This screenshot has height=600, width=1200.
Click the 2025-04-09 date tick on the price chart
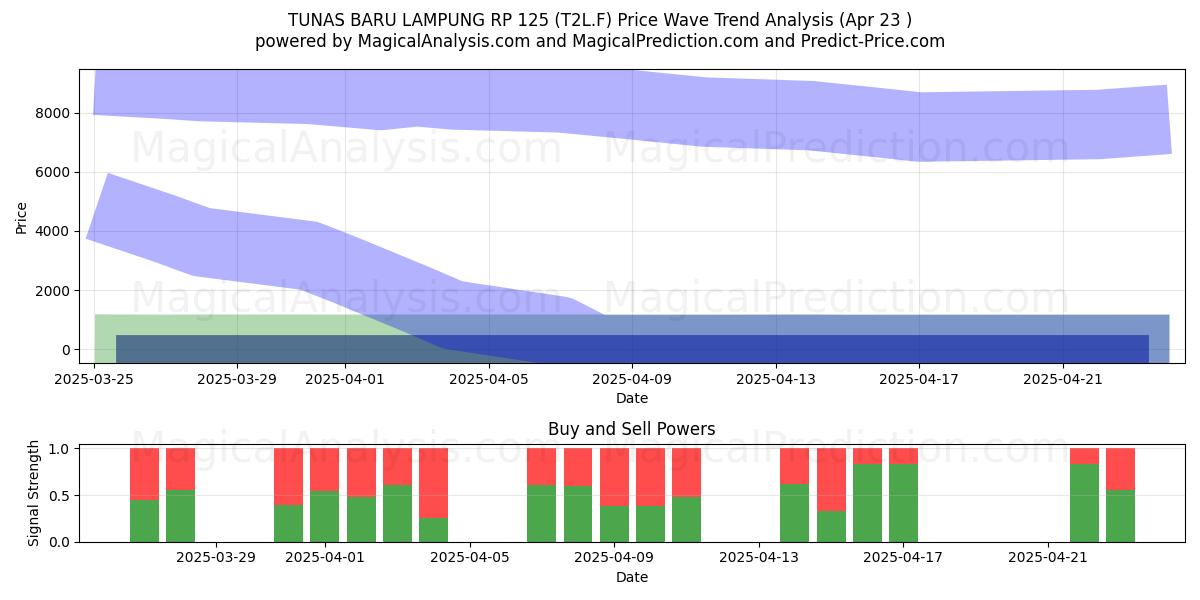[x=632, y=379]
